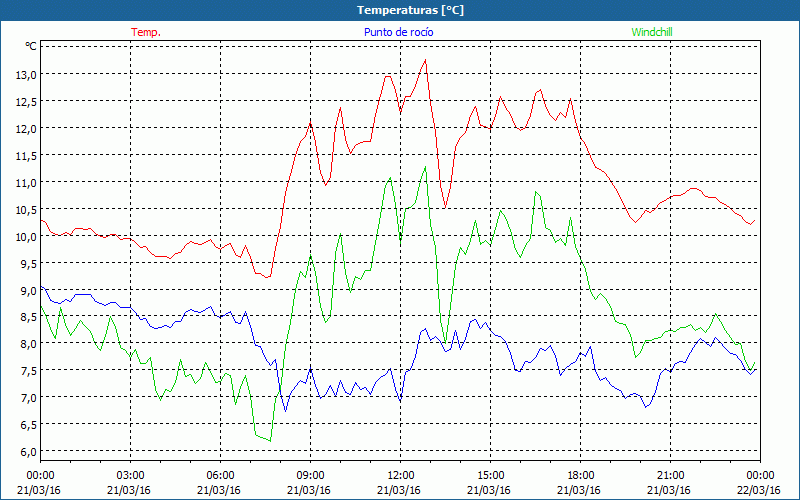Viewport: 800px width, 500px height.
Task: Click the 13,0 y-axis value
Action: pyautogui.click(x=27, y=74)
